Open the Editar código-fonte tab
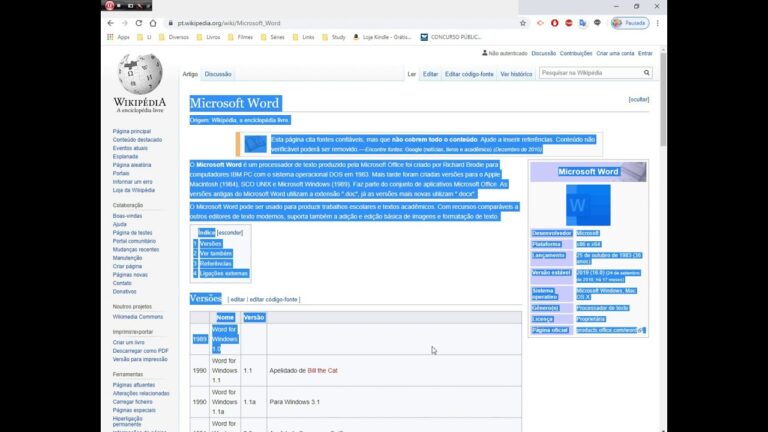This screenshot has height=432, width=768. pyautogui.click(x=469, y=74)
